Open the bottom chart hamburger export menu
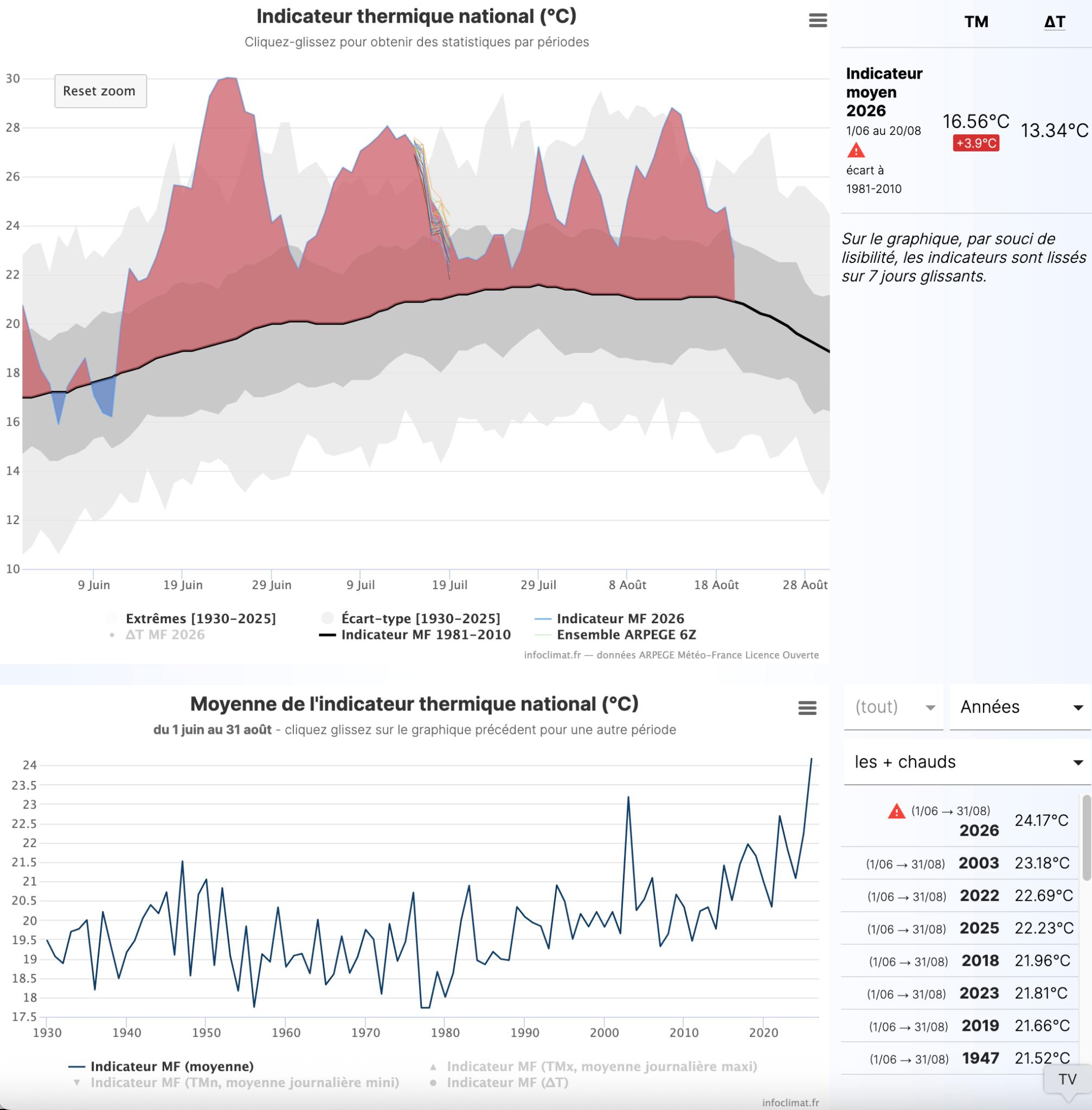This screenshot has height=1110, width=1092. click(807, 708)
